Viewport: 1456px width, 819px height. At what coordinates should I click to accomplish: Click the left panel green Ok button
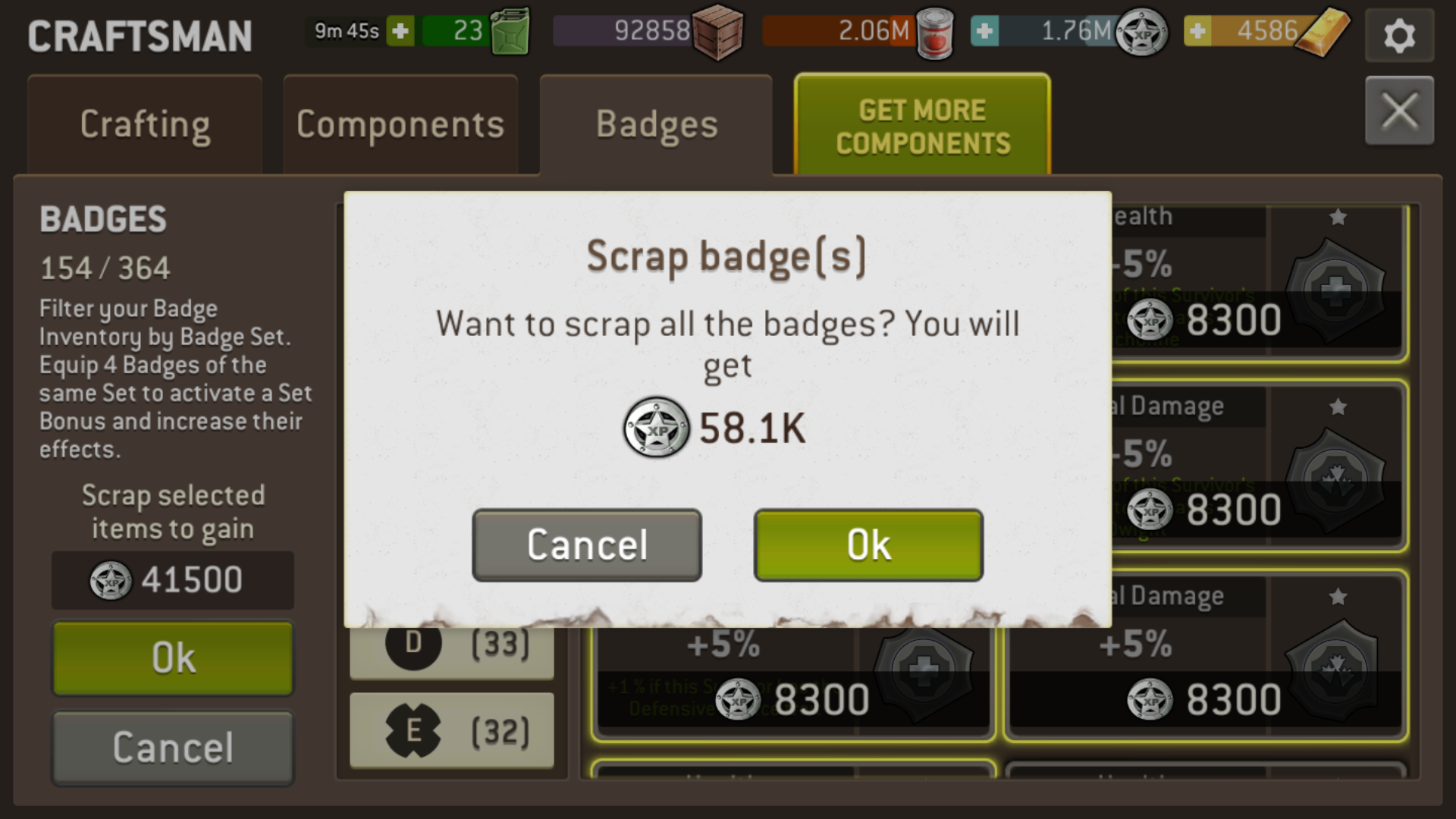click(173, 658)
